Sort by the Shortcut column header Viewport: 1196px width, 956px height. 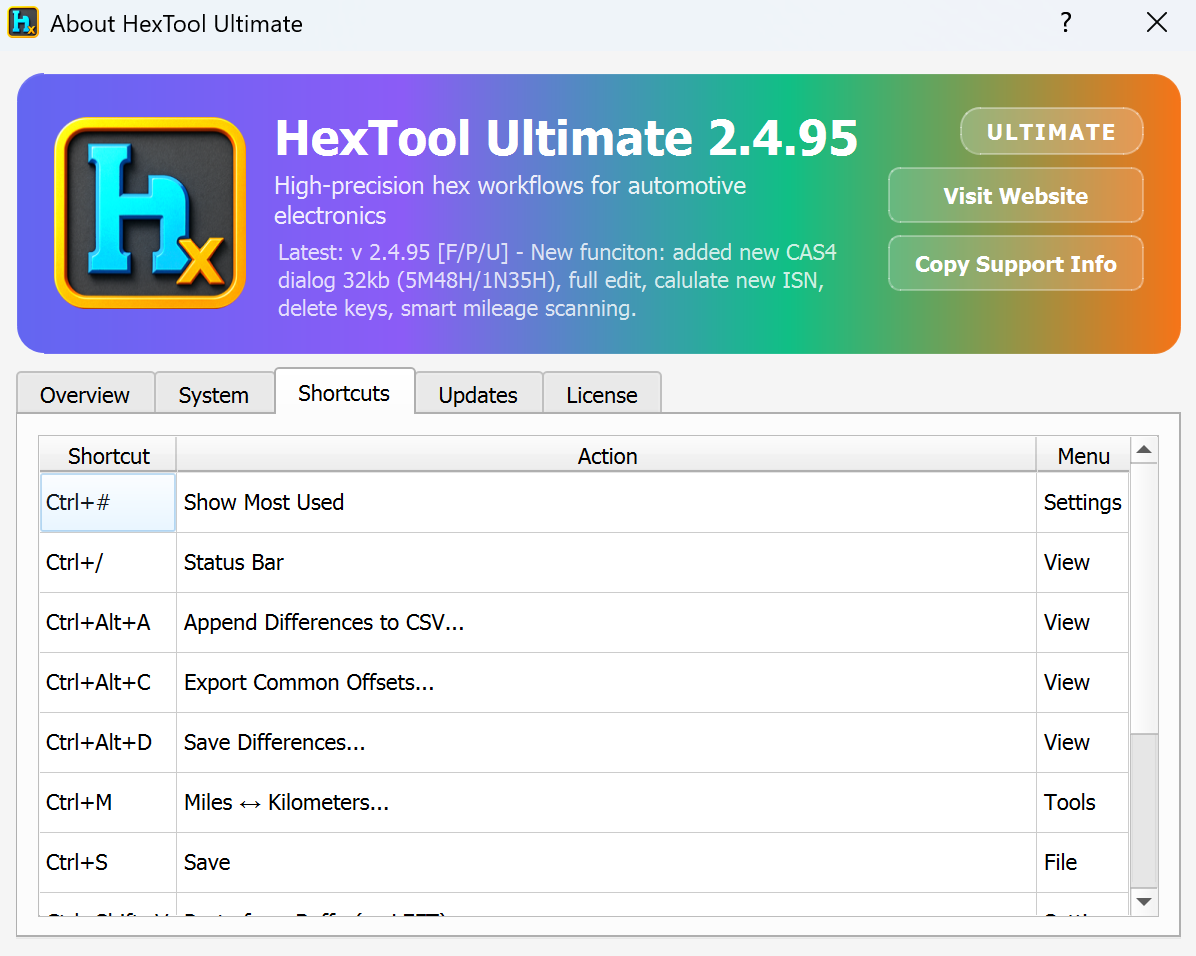tap(108, 455)
